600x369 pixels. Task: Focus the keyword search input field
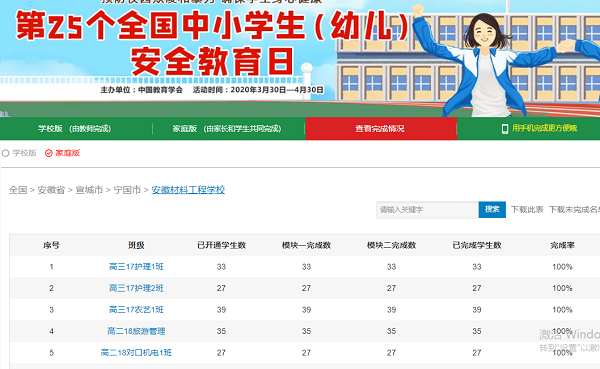tap(427, 210)
